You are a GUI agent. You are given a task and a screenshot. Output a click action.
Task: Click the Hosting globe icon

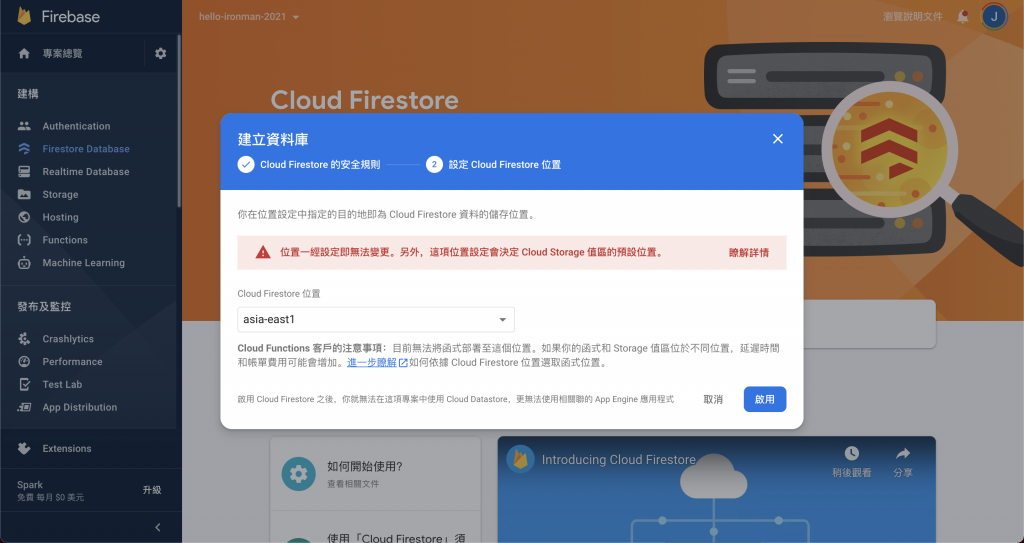(24, 217)
